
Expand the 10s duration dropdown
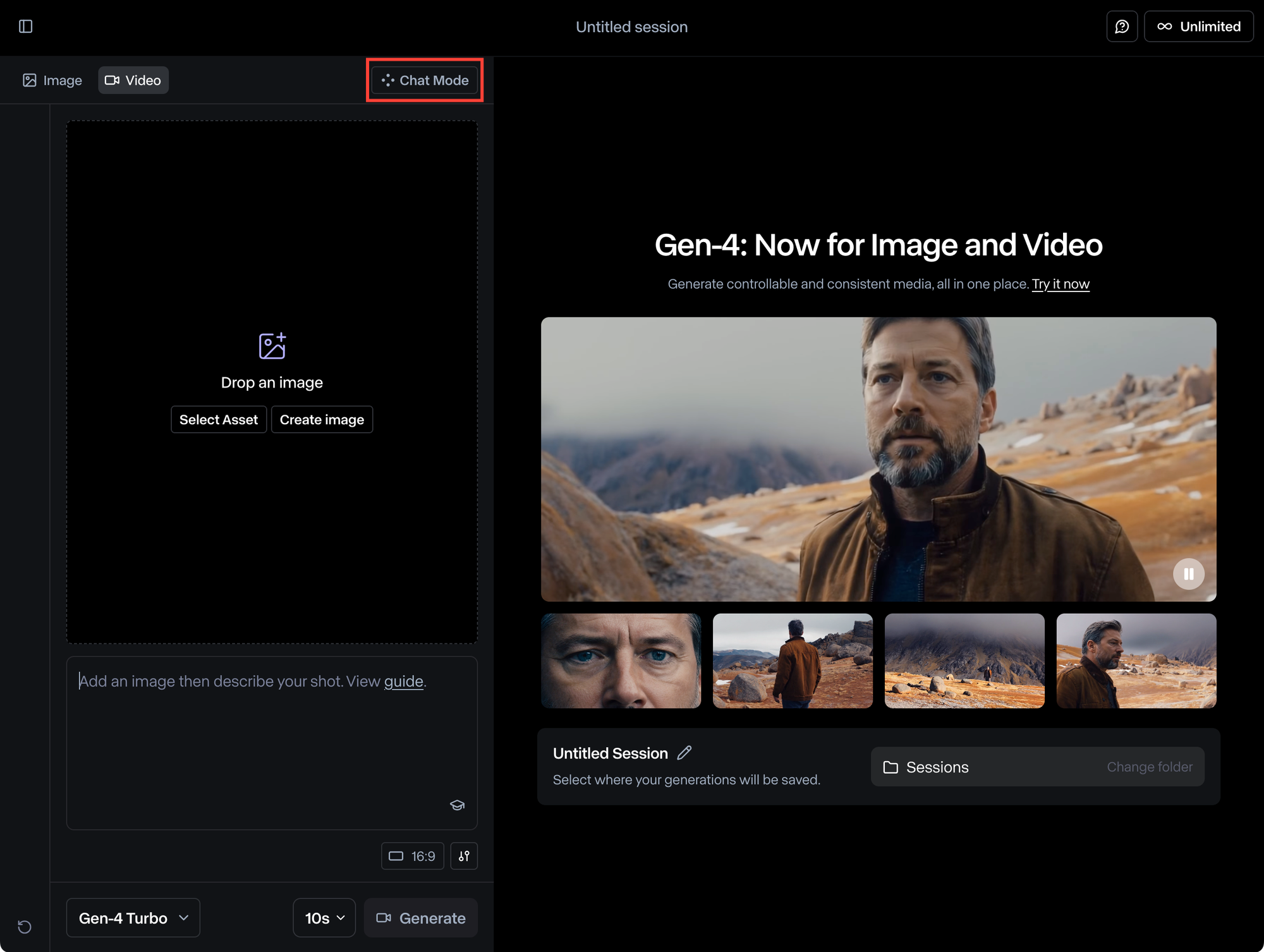[x=324, y=918]
